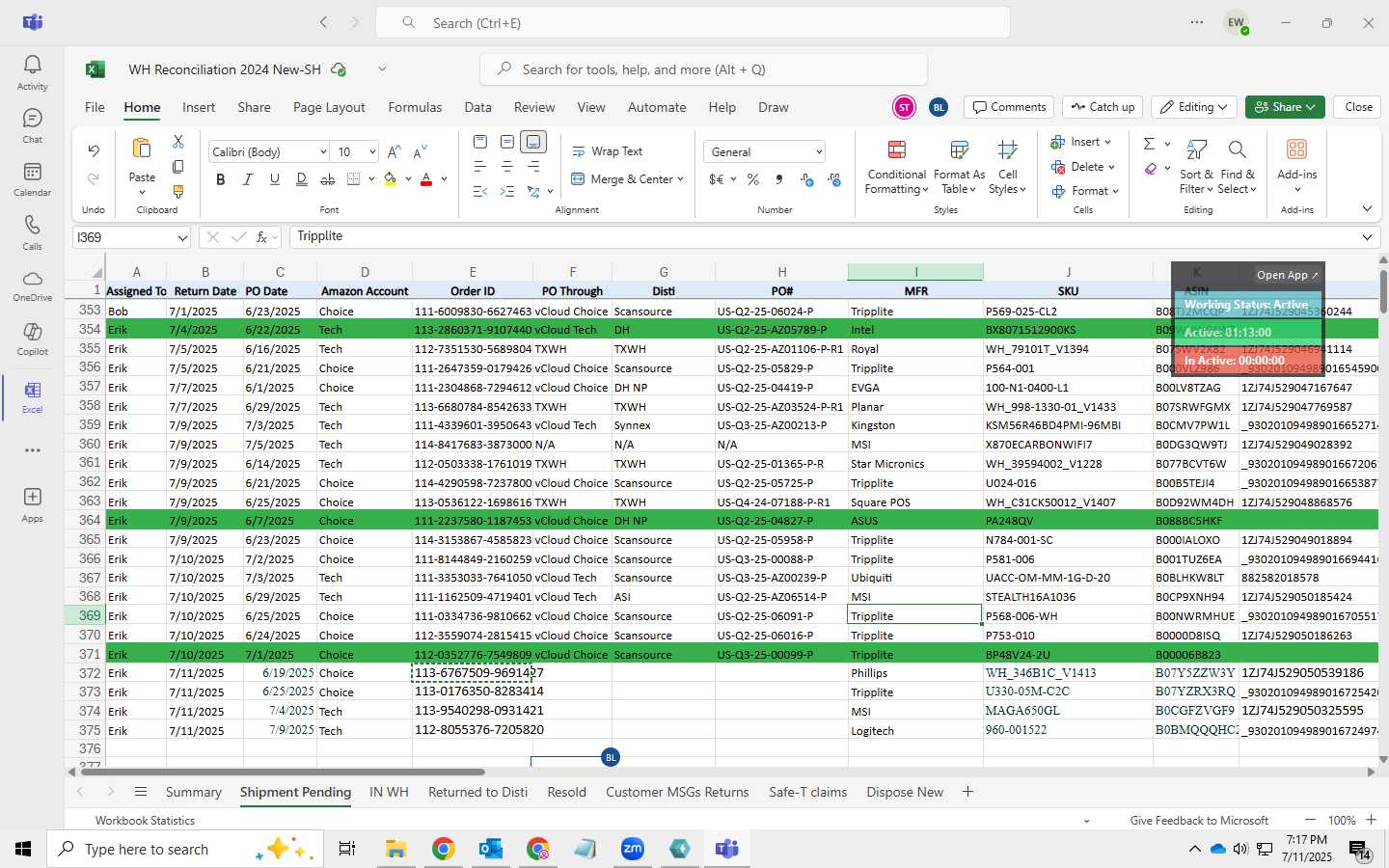Toggle double underline formatting
The image size is (1389, 868).
click(302, 179)
